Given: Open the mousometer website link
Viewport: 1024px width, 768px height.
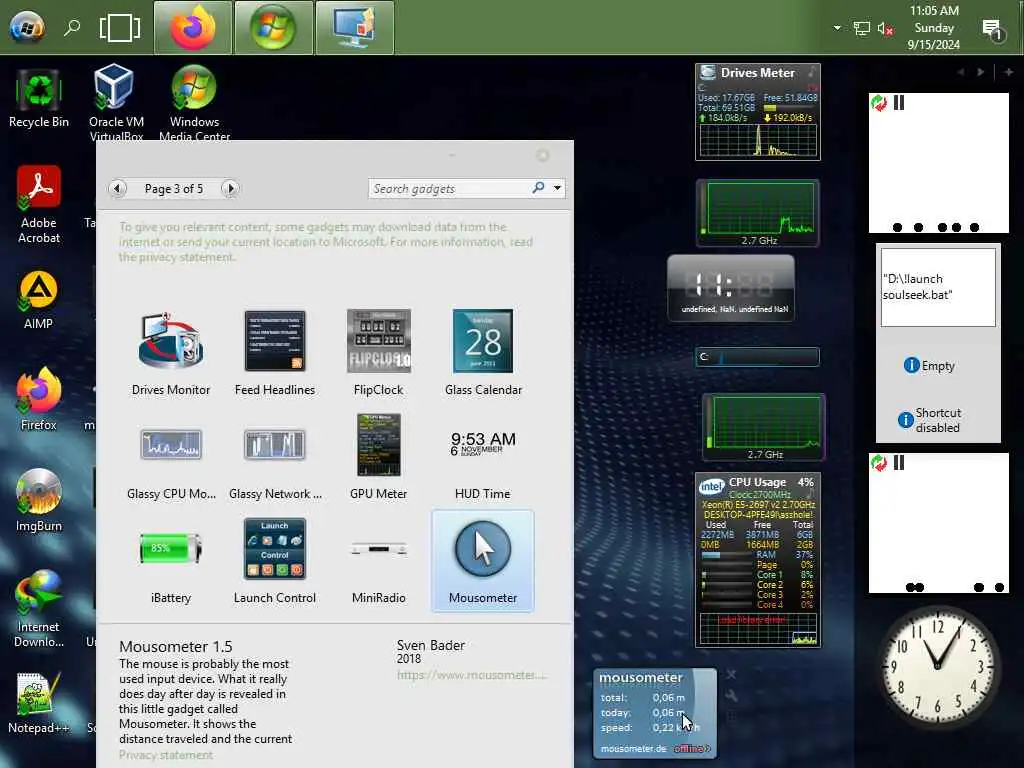Looking at the screenshot, I should (x=472, y=675).
